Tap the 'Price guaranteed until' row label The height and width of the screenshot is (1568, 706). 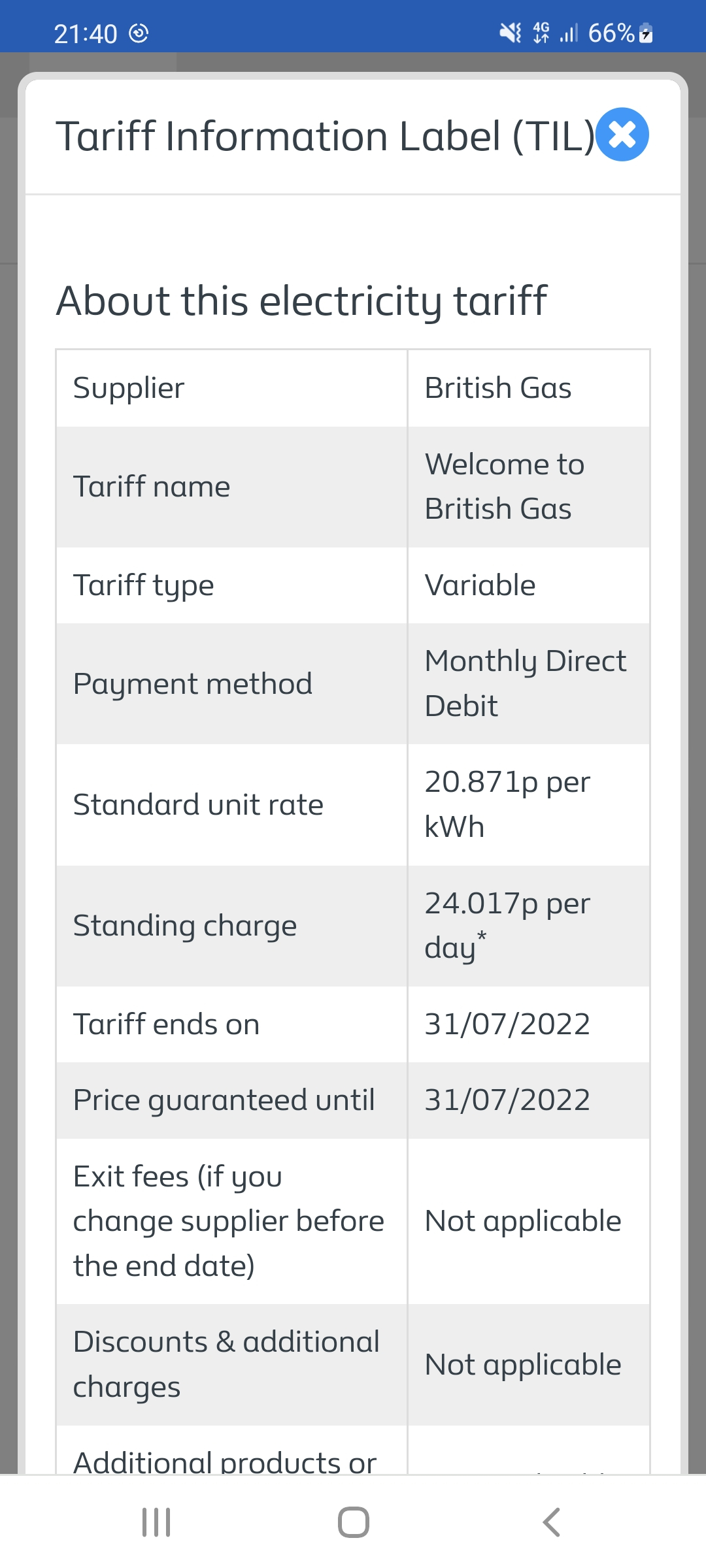(x=224, y=1100)
